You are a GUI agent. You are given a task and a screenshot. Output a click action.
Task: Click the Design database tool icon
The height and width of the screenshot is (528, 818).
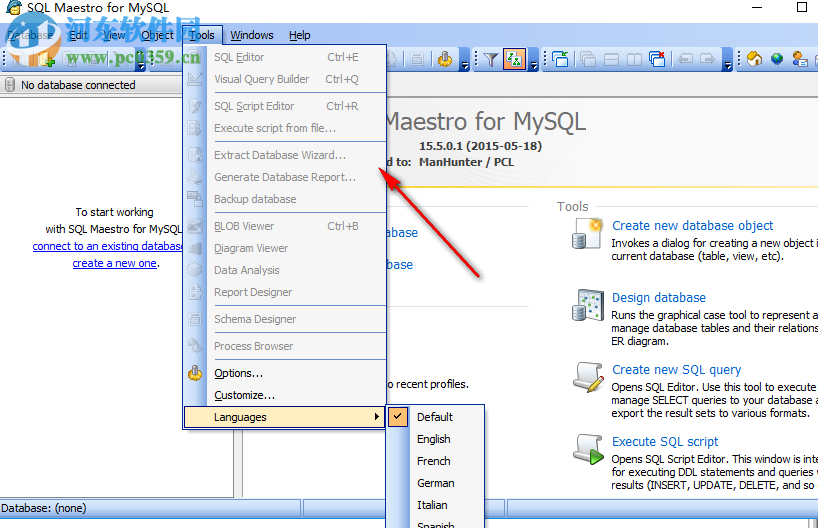pyautogui.click(x=588, y=305)
